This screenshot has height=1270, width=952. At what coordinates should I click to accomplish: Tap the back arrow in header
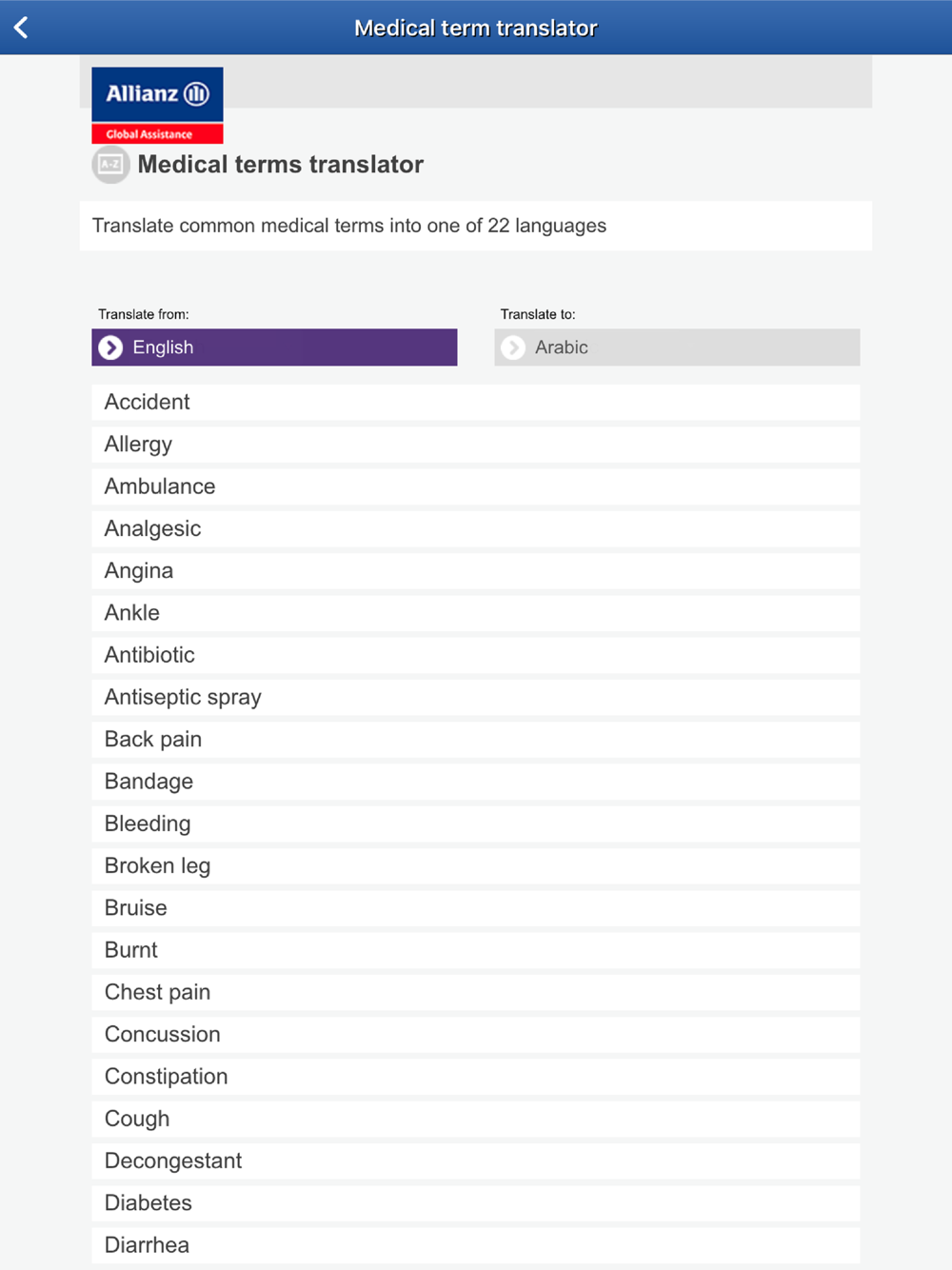point(21,28)
